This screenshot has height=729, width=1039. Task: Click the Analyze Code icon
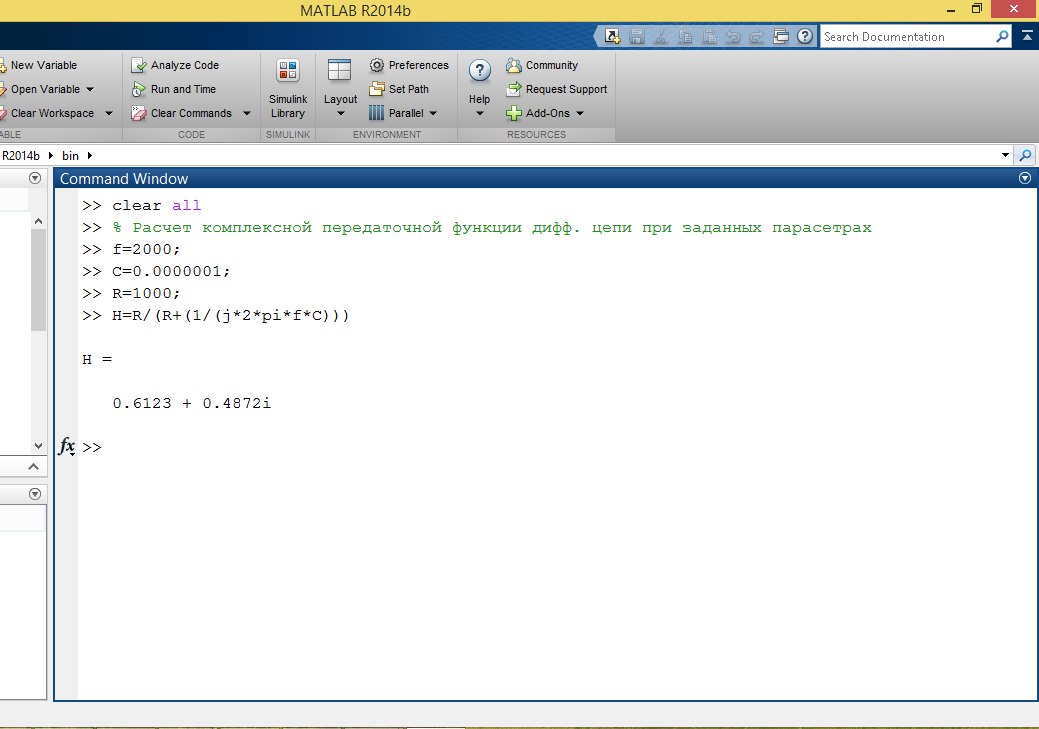point(138,65)
